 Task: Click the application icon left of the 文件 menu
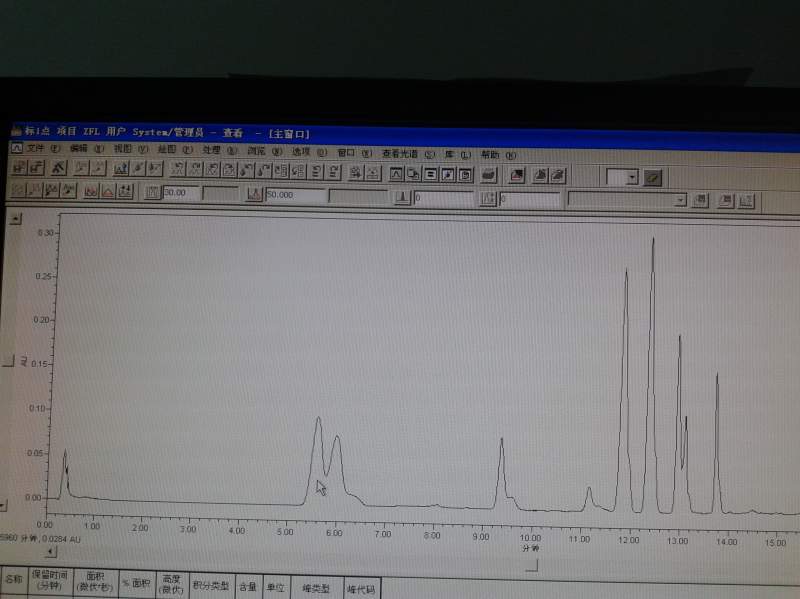(17, 147)
